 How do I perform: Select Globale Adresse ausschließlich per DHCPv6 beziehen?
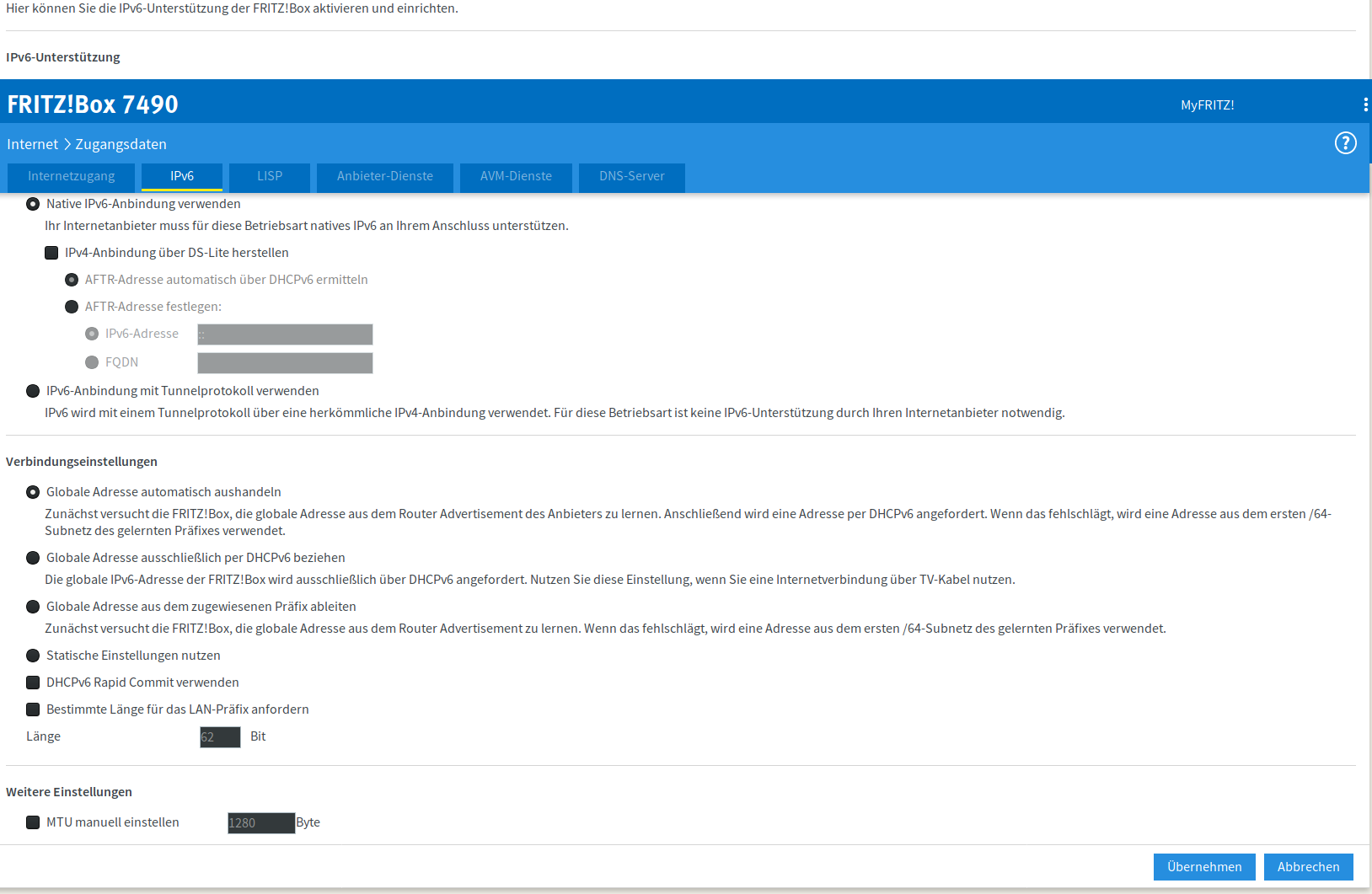pyautogui.click(x=33, y=558)
